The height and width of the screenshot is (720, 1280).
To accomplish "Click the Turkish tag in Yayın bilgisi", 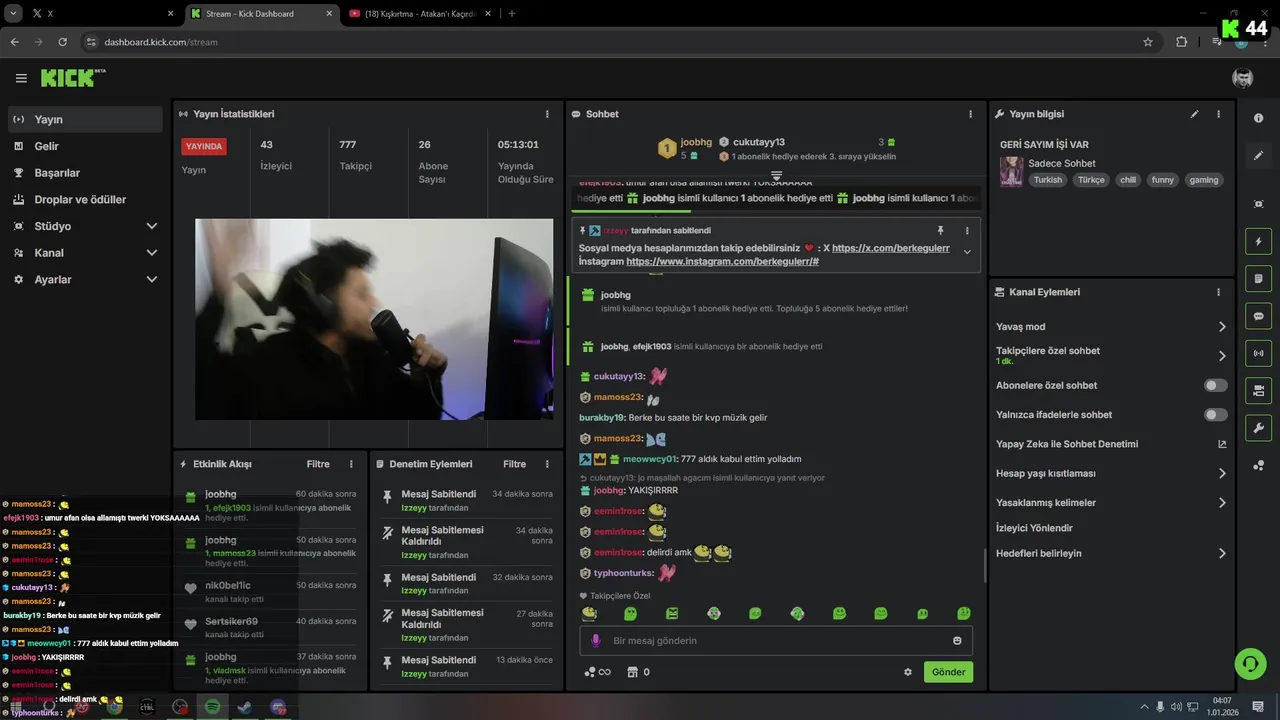I will (x=1048, y=180).
